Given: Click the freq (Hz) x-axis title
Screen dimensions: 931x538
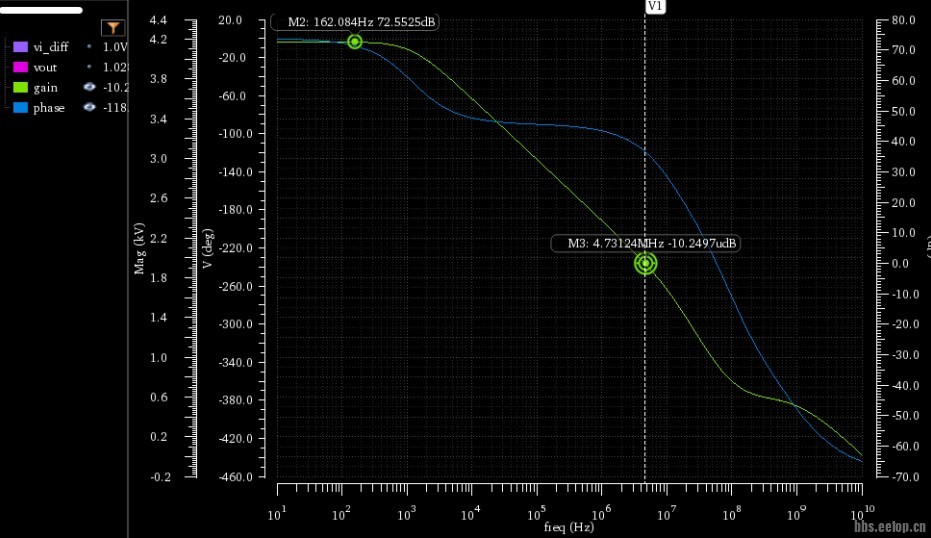Looking at the screenshot, I should tap(569, 527).
